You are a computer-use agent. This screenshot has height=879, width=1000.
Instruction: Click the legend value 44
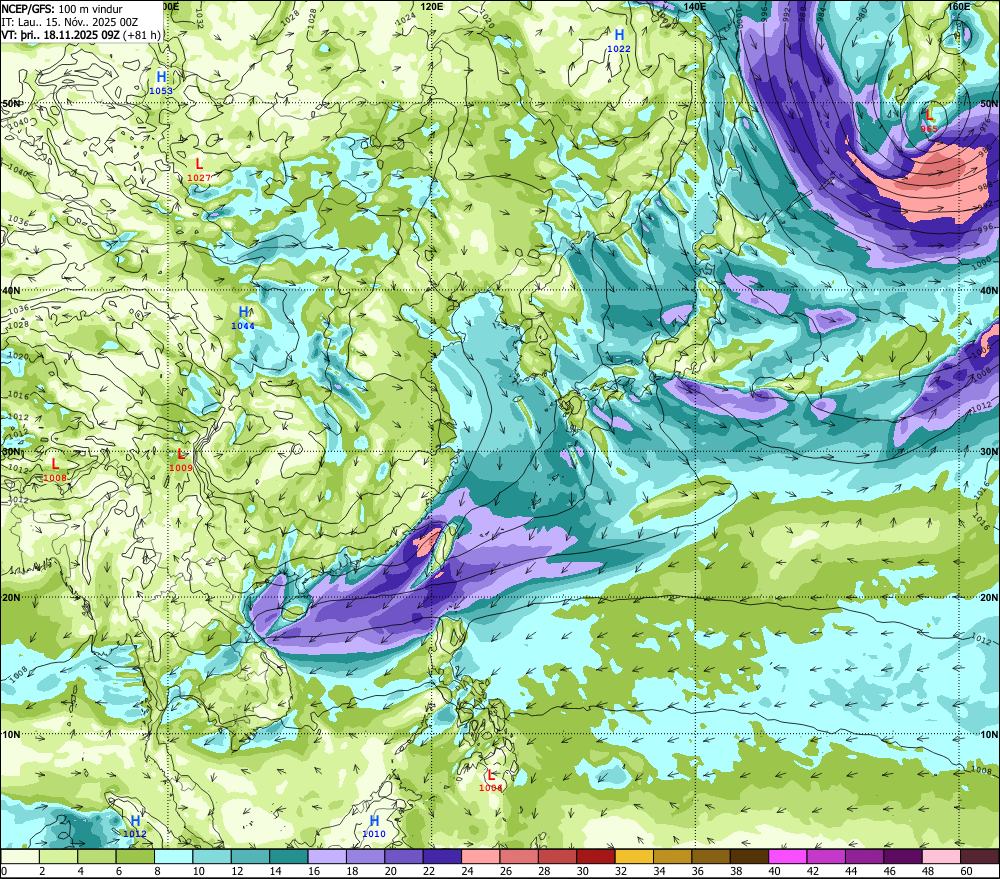(x=851, y=871)
